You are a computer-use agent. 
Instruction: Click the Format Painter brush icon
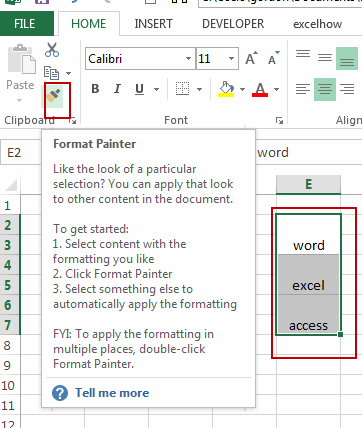54,96
